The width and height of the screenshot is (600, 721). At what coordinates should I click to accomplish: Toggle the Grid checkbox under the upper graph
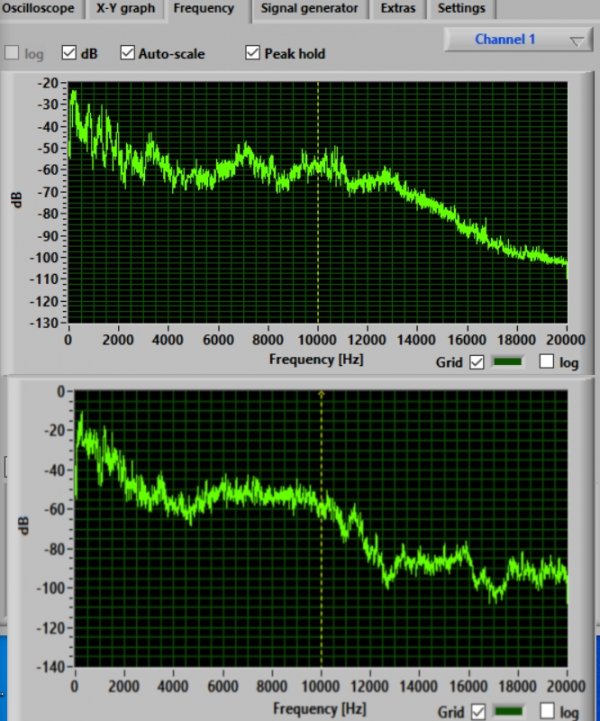click(x=476, y=362)
